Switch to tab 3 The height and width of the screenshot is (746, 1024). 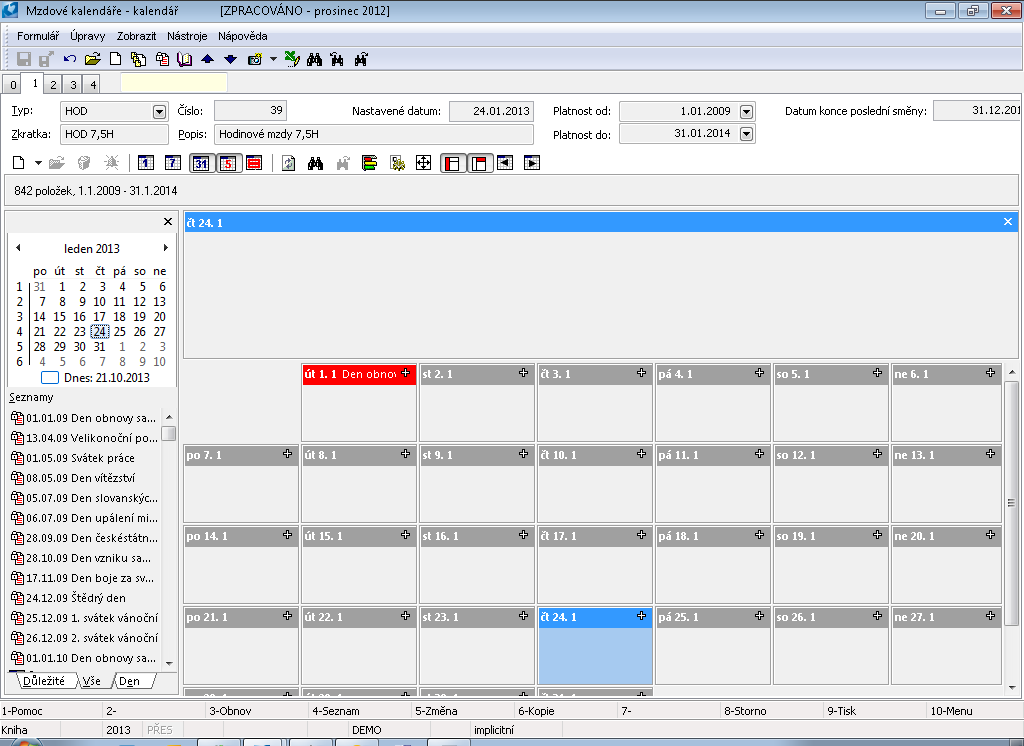(73, 85)
